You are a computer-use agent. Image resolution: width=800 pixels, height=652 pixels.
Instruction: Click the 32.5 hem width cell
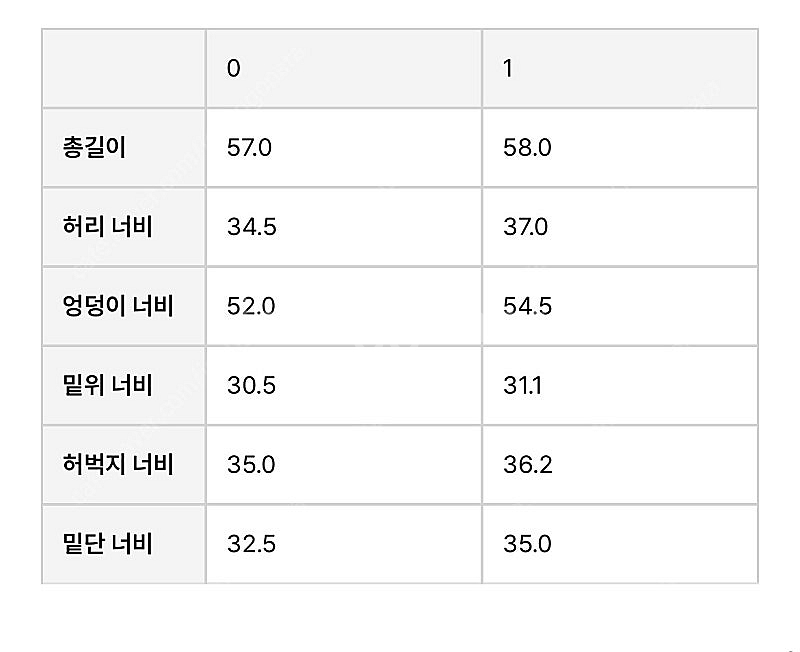point(252,544)
